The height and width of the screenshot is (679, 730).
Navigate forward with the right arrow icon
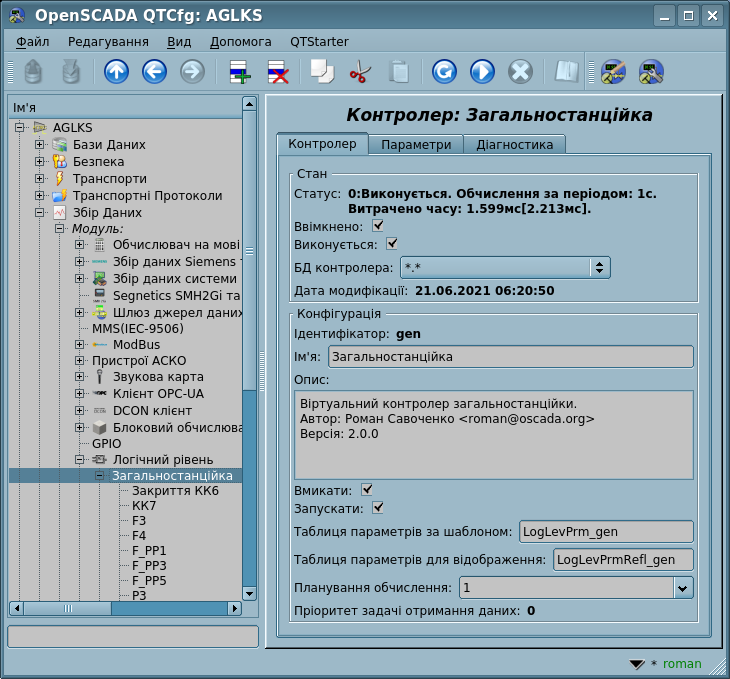192,72
